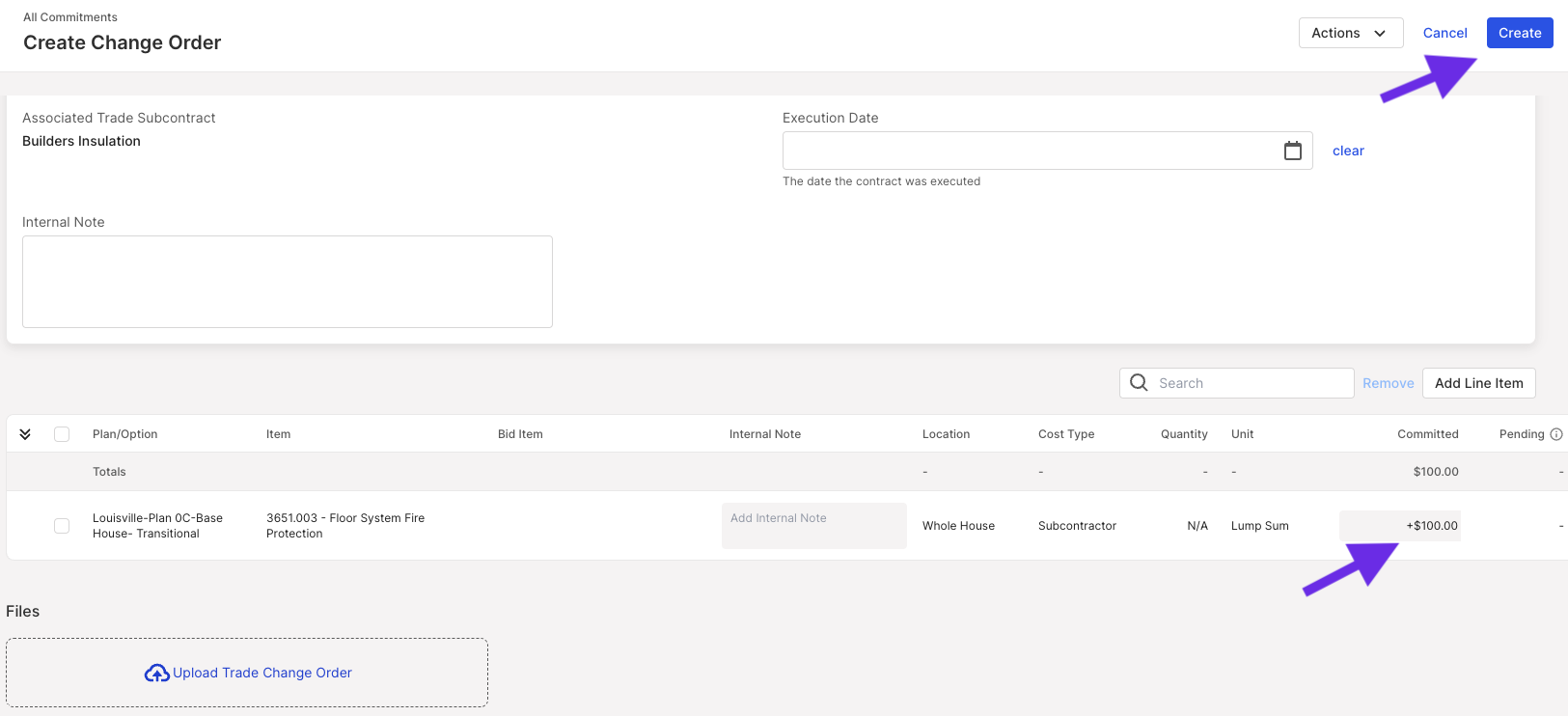Click the Create button

(1520, 33)
